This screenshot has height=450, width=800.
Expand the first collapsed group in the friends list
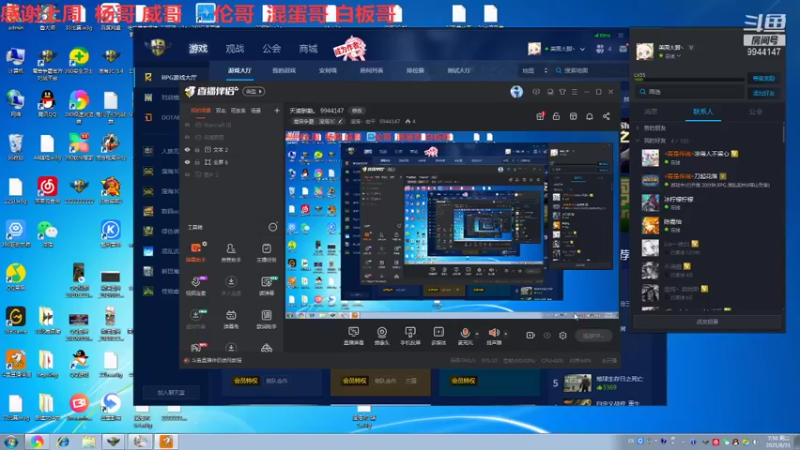coord(638,128)
